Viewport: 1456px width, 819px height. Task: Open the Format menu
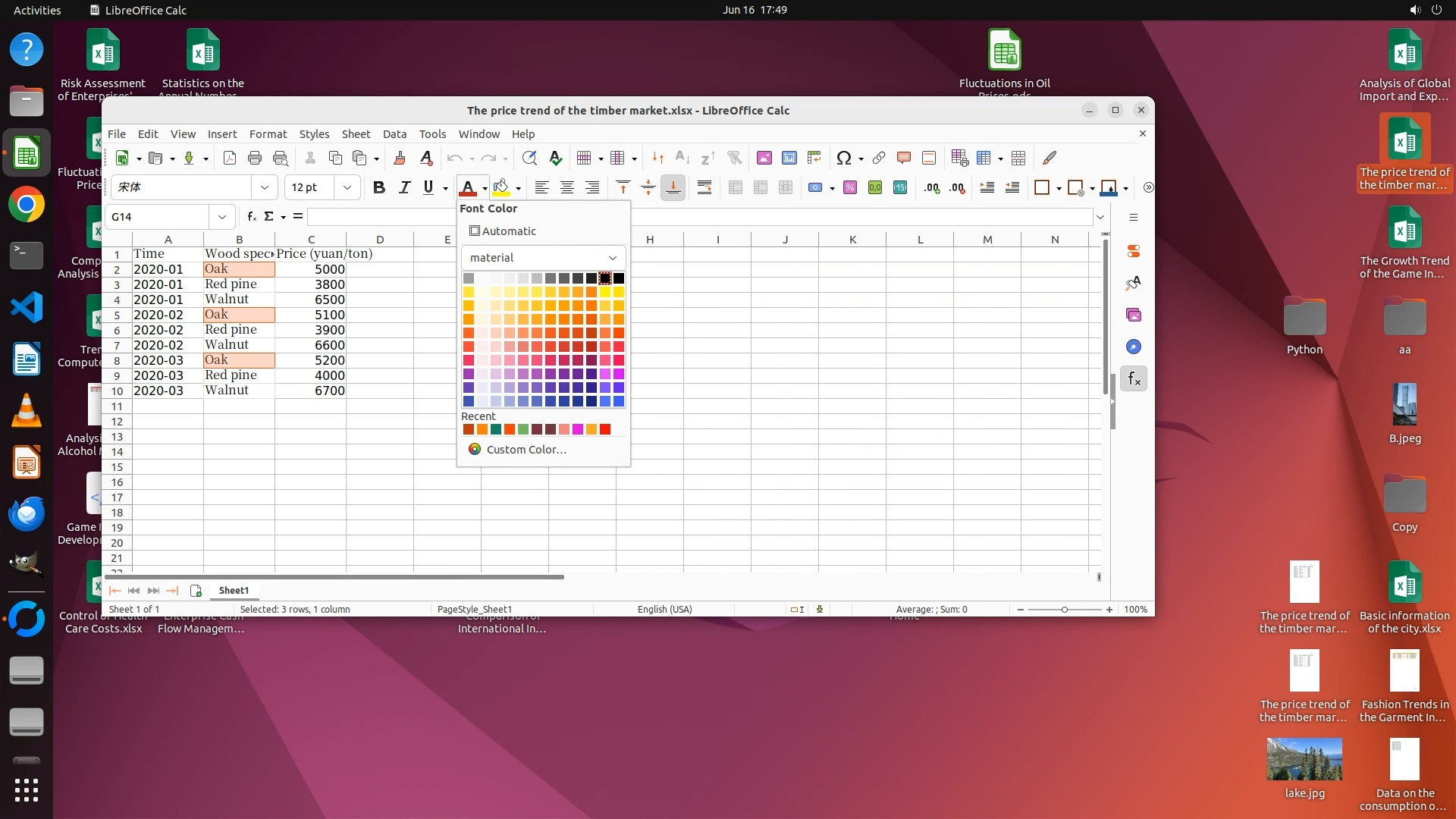(x=268, y=133)
